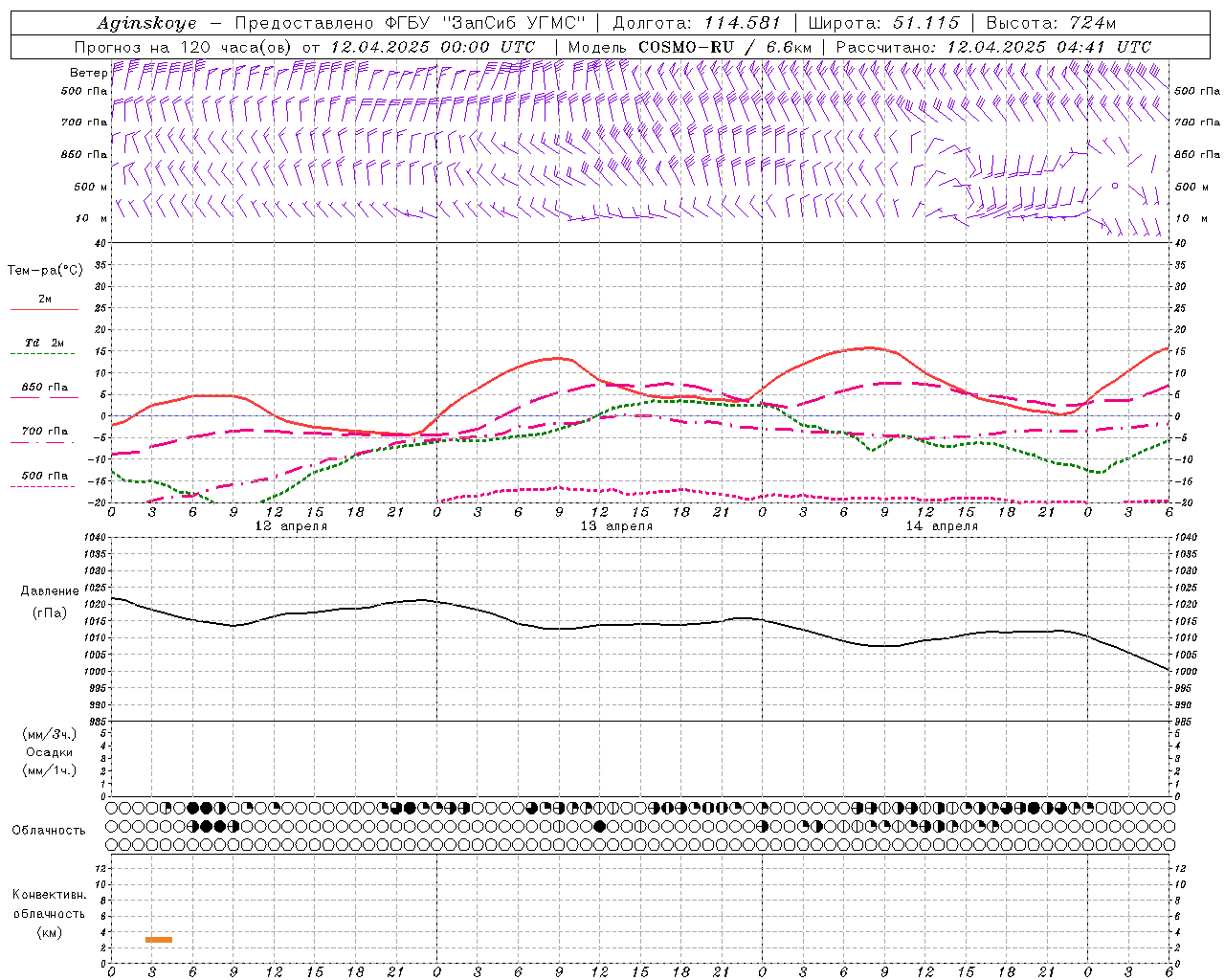Click the left "10 м" wind level label
1225x980 pixels.
[92, 218]
